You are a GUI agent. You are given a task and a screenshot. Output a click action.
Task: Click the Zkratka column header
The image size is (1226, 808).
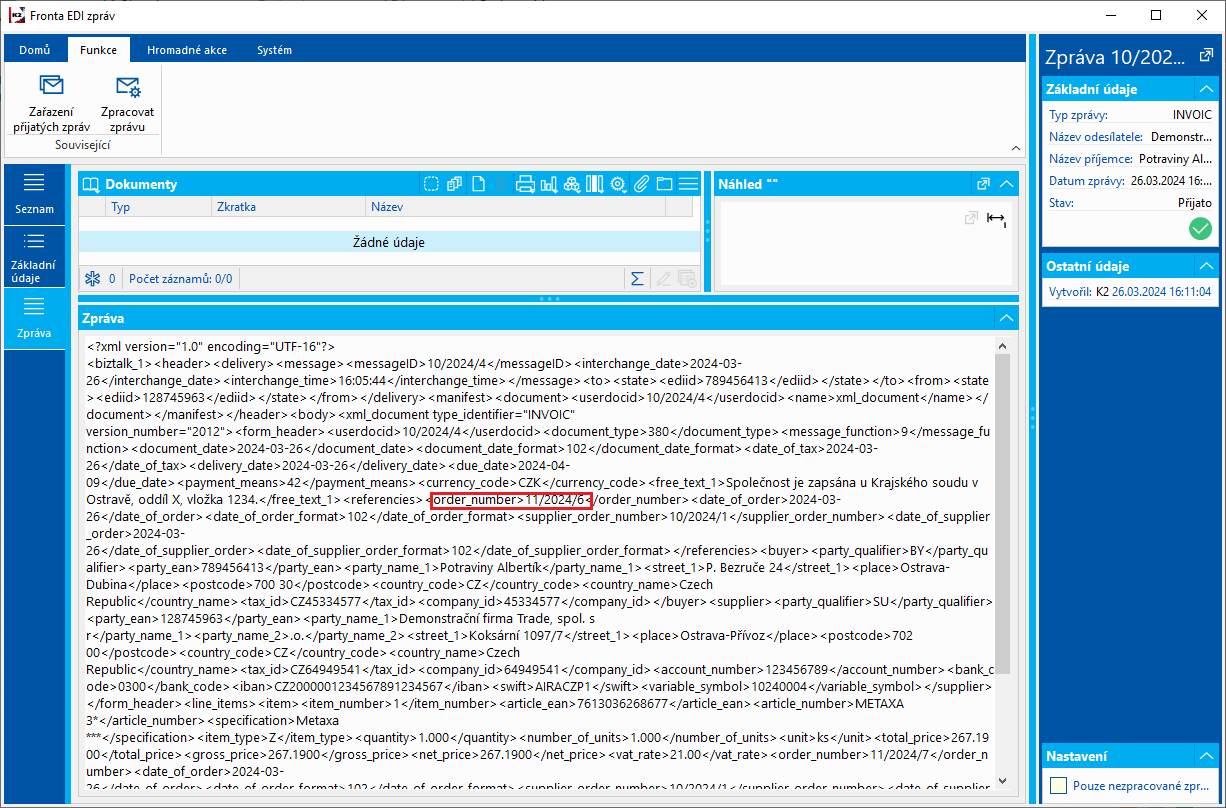coord(288,207)
